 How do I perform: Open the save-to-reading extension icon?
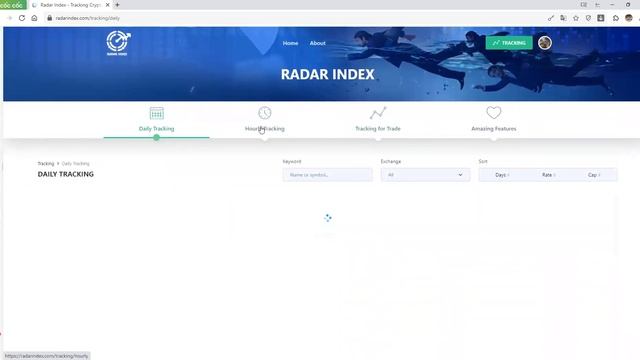click(601, 18)
